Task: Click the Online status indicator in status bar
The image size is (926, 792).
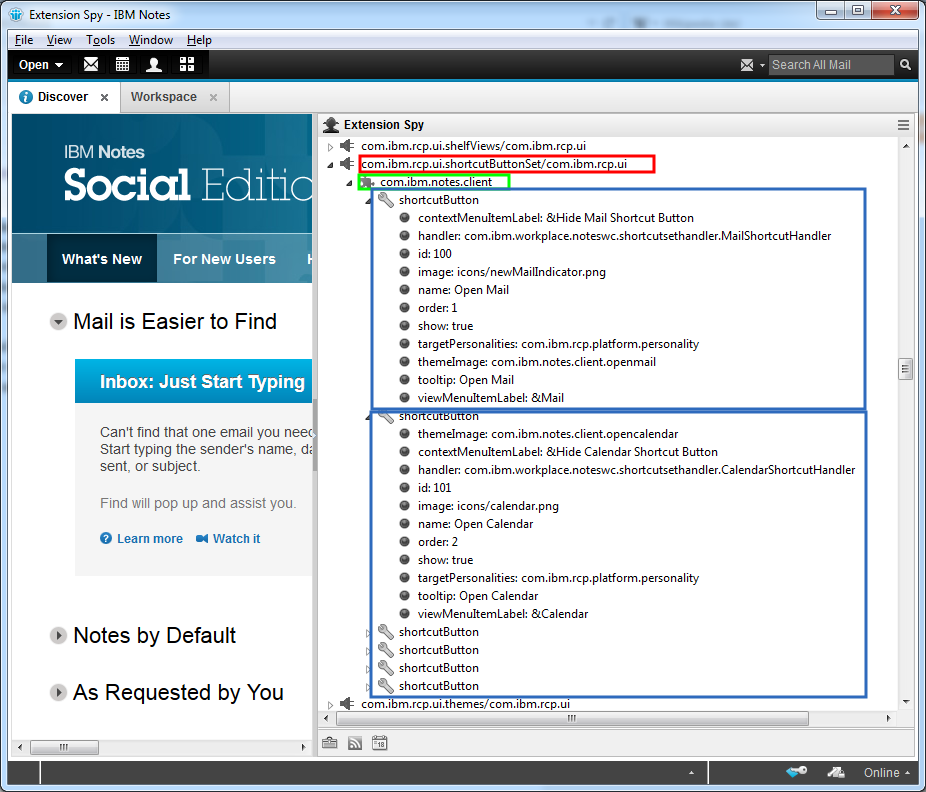Action: click(886, 773)
